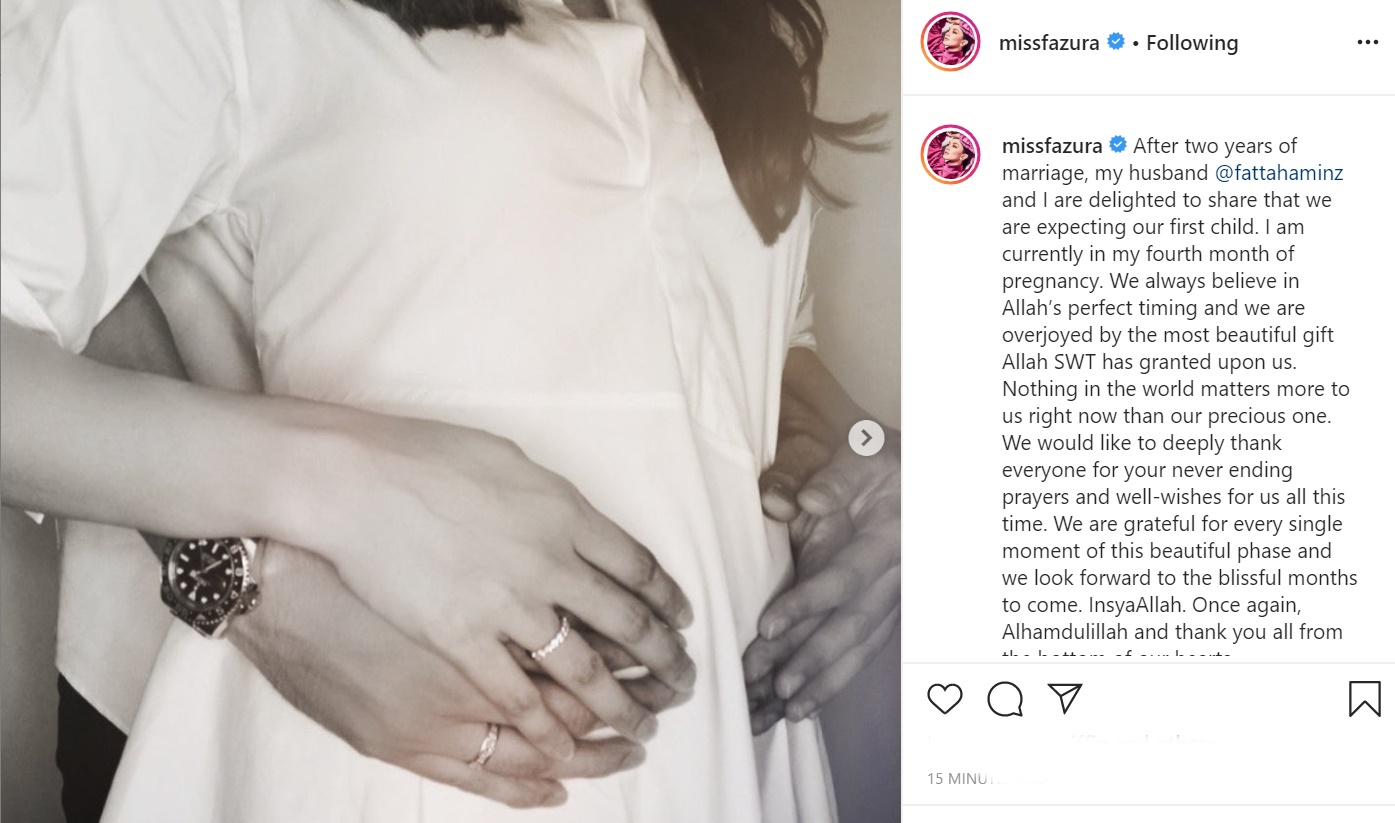Open the profile avatar beside the caption
The height and width of the screenshot is (823, 1395).
(x=950, y=155)
